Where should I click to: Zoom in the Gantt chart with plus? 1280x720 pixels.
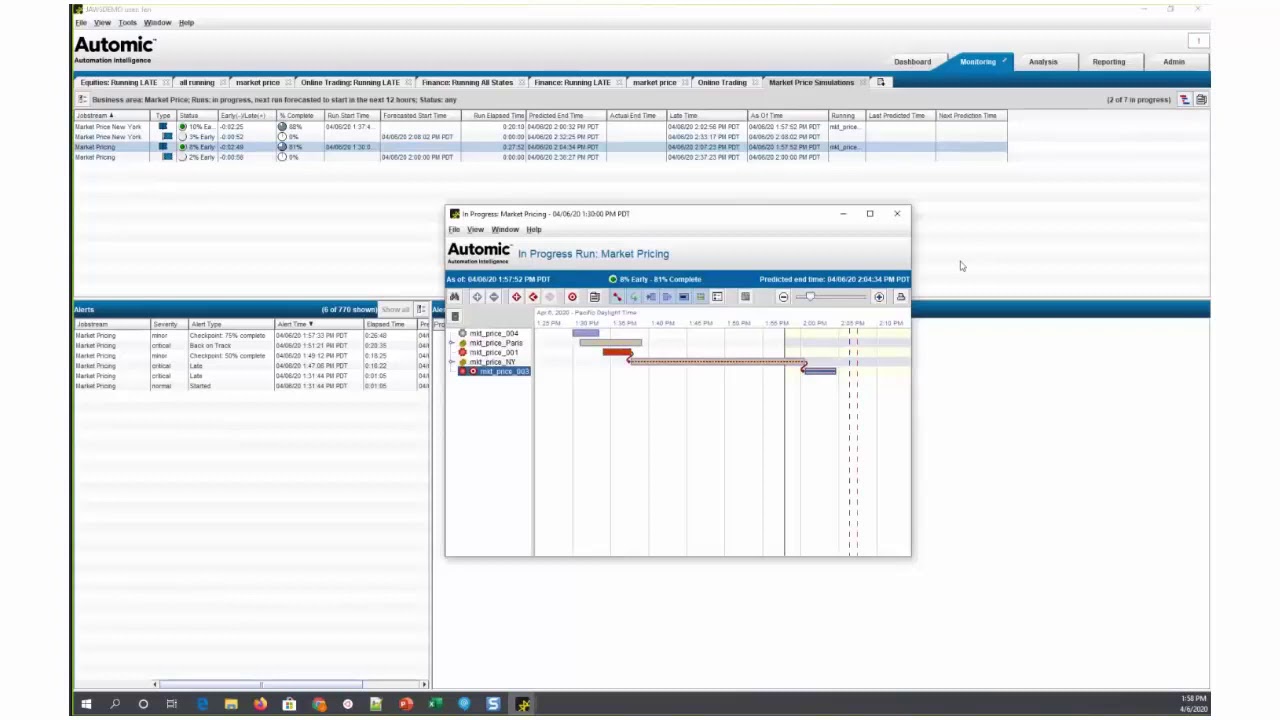(879, 297)
